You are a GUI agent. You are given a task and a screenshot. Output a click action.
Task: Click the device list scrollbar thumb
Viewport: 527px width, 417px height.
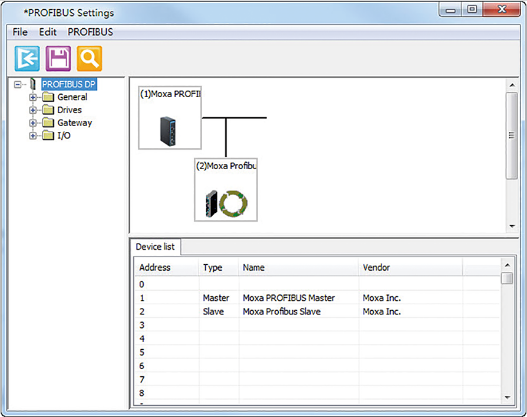(508, 278)
